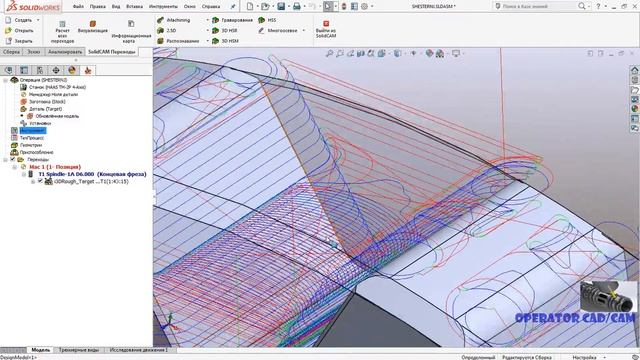Select Гравирование operation

pyautogui.click(x=233, y=20)
